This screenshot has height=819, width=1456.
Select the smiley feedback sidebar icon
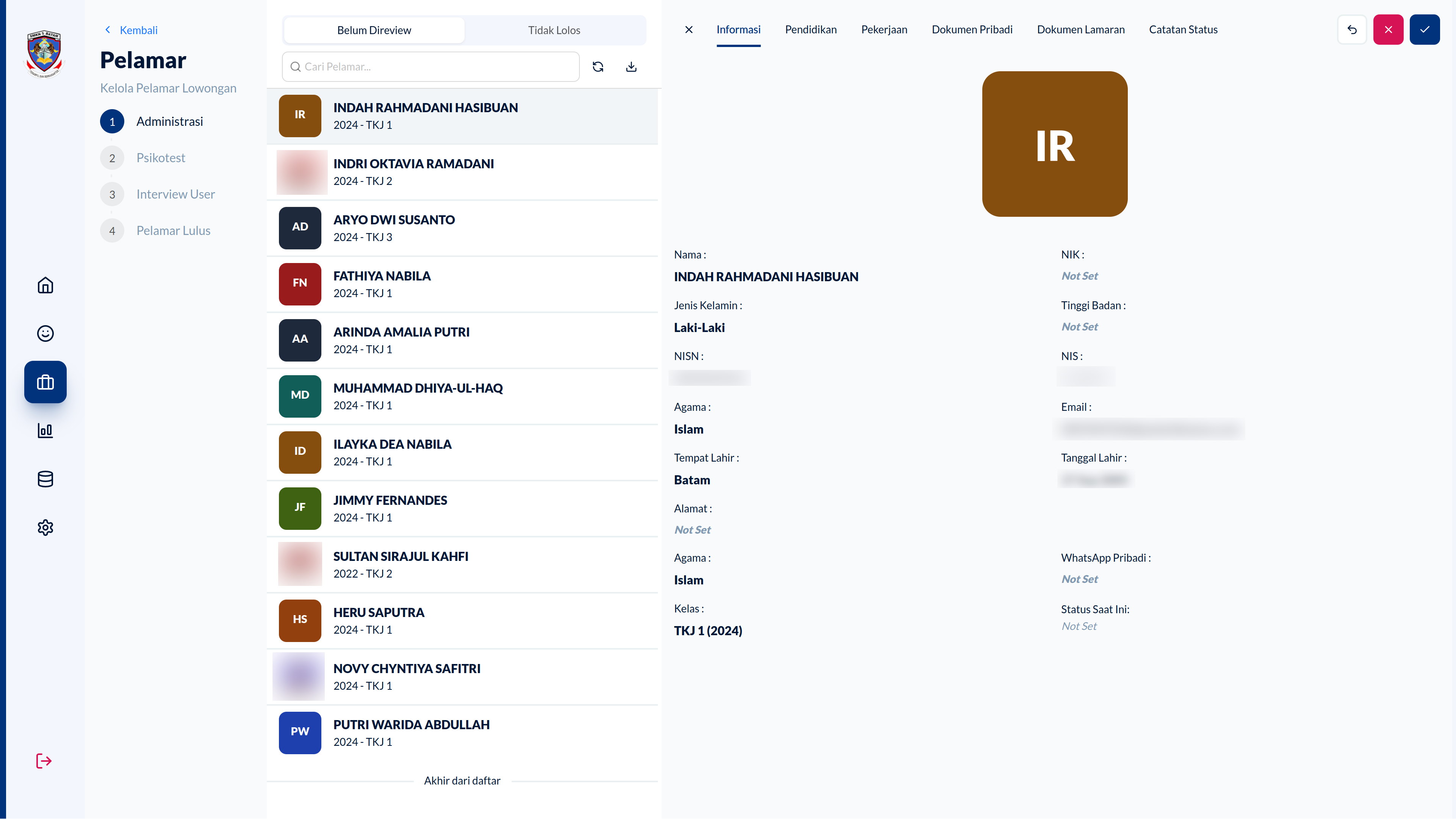point(45,334)
